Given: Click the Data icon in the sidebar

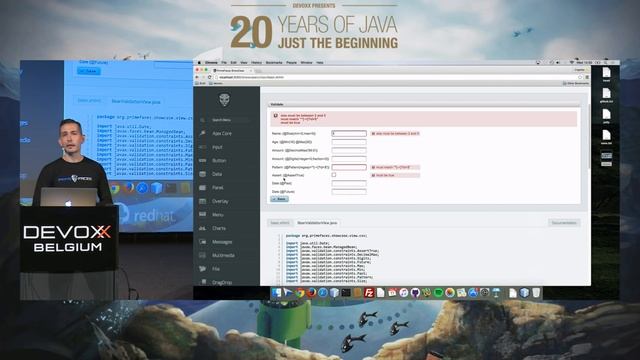Looking at the screenshot, I should pos(202,174).
